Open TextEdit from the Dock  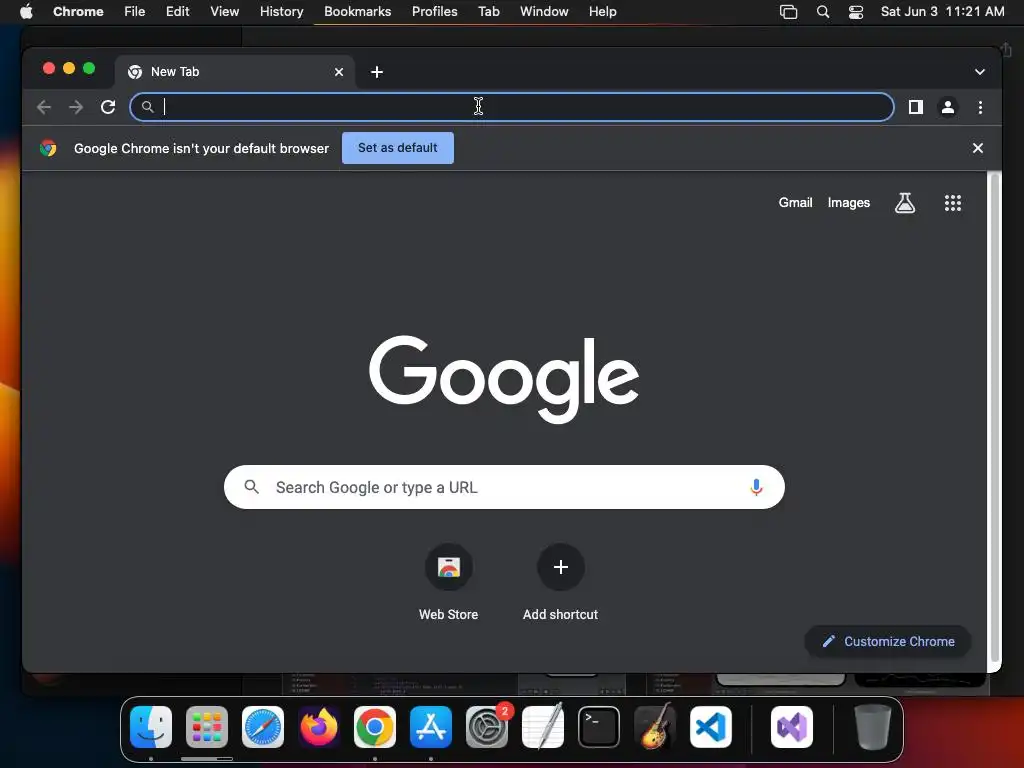tap(543, 726)
